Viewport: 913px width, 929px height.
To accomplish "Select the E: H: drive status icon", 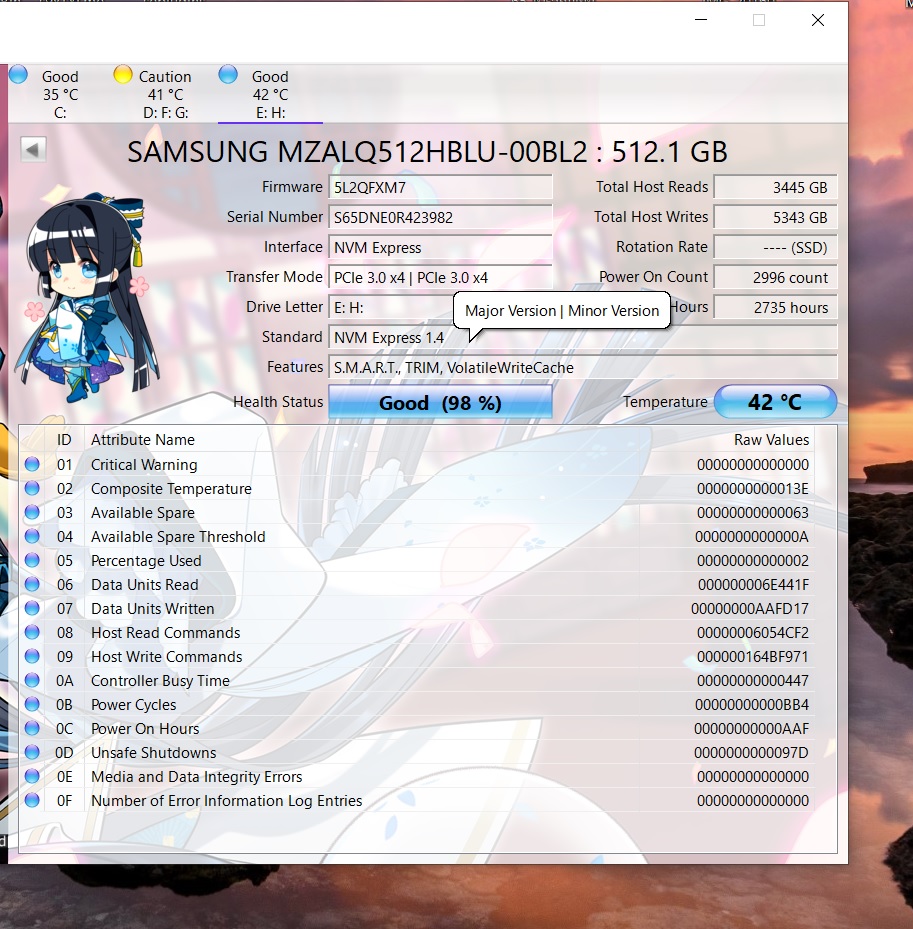I will (228, 75).
